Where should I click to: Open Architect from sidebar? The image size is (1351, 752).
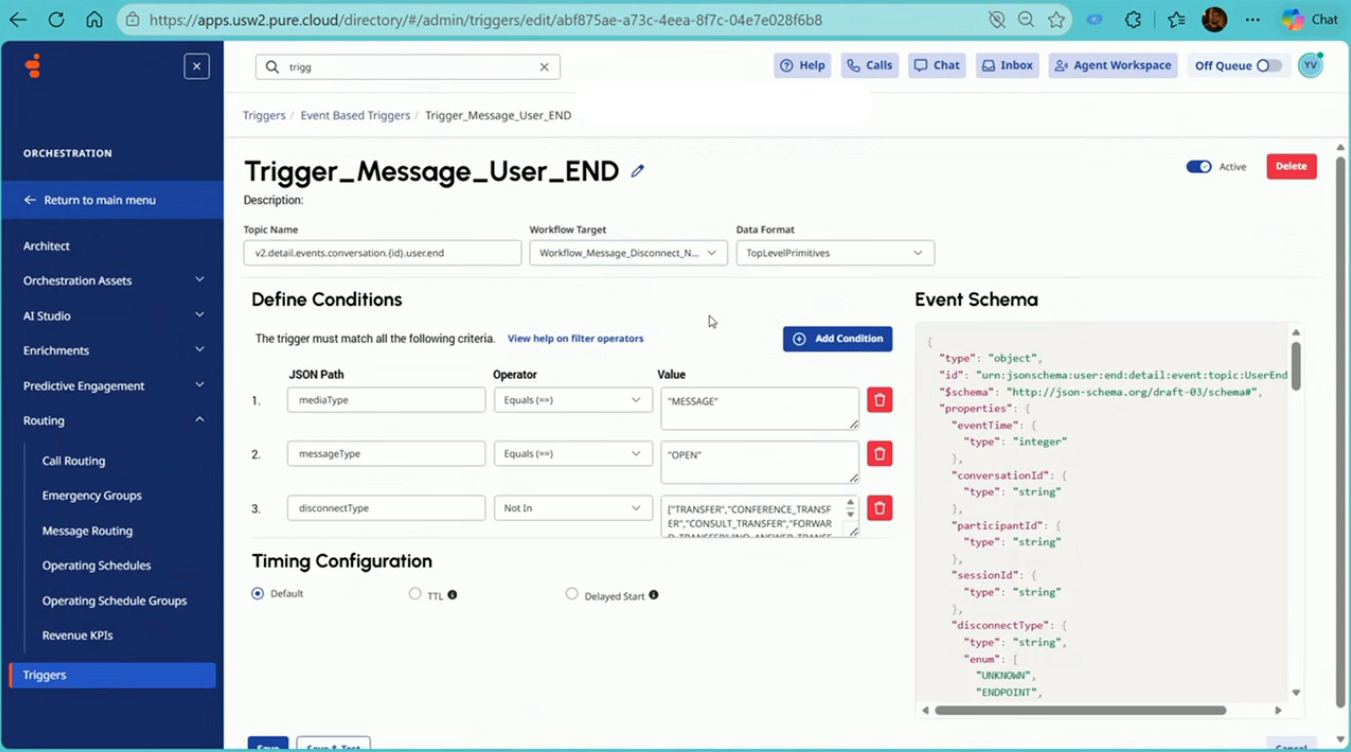click(47, 246)
